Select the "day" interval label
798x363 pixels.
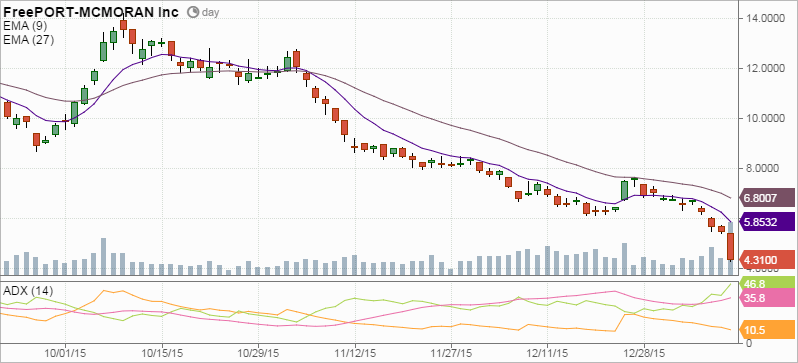tap(210, 12)
